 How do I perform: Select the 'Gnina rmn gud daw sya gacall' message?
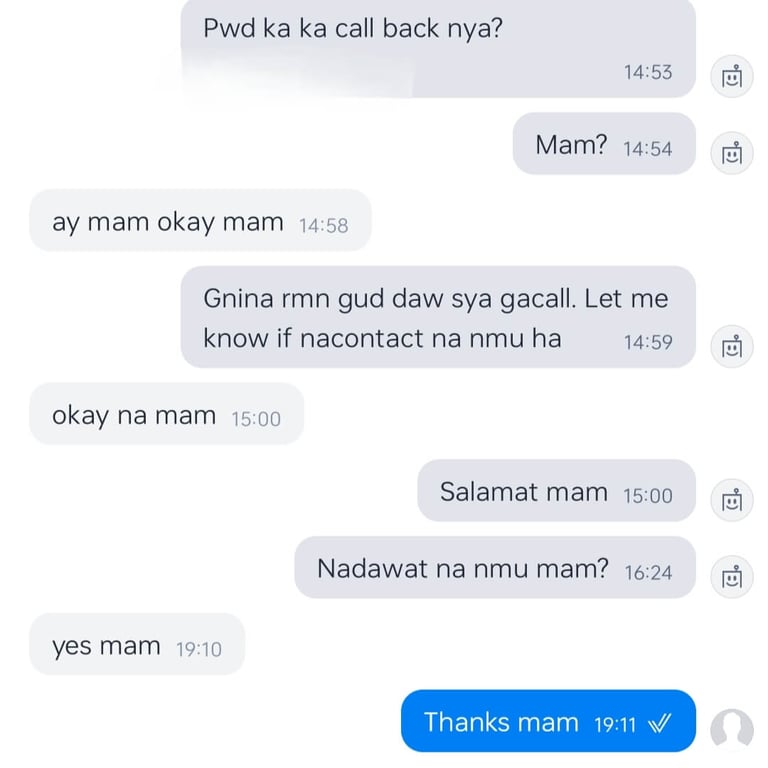[x=438, y=317]
